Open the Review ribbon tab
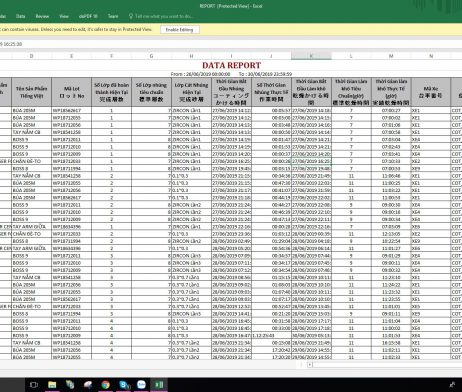Screen dimensions: 462x392 42,16
